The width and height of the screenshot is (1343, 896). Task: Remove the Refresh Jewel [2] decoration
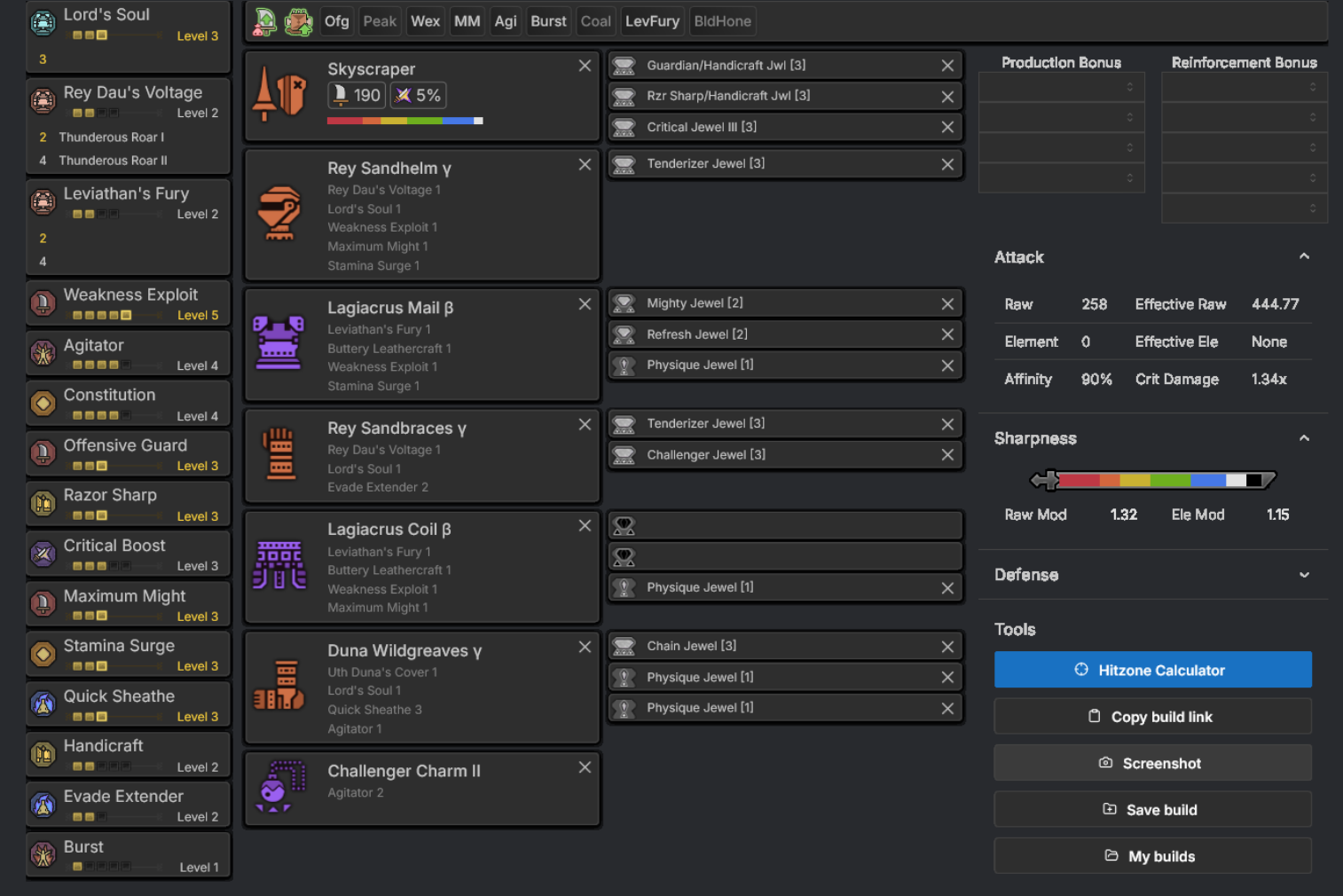pyautogui.click(x=947, y=334)
